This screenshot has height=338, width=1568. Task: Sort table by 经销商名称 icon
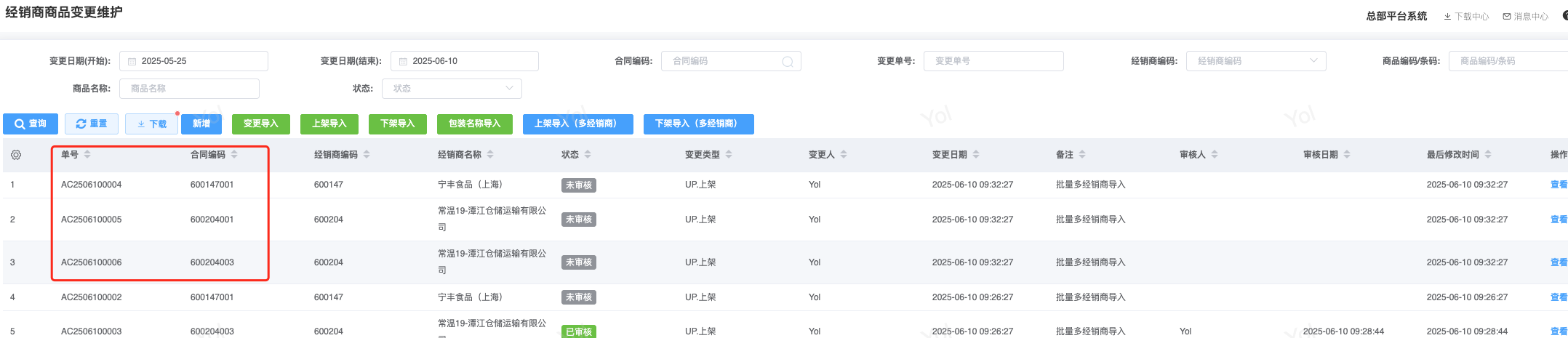click(490, 155)
